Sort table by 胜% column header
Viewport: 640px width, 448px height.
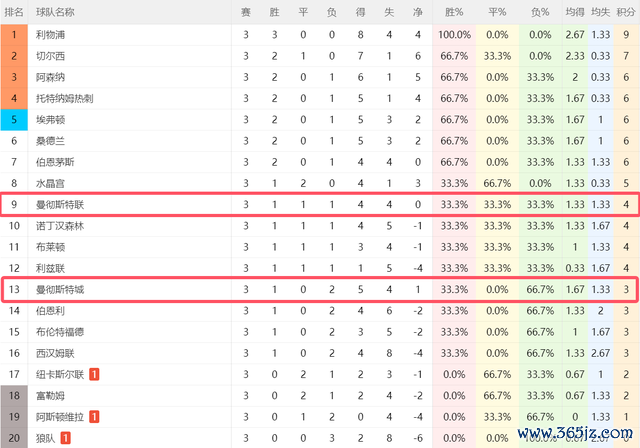[x=454, y=12]
